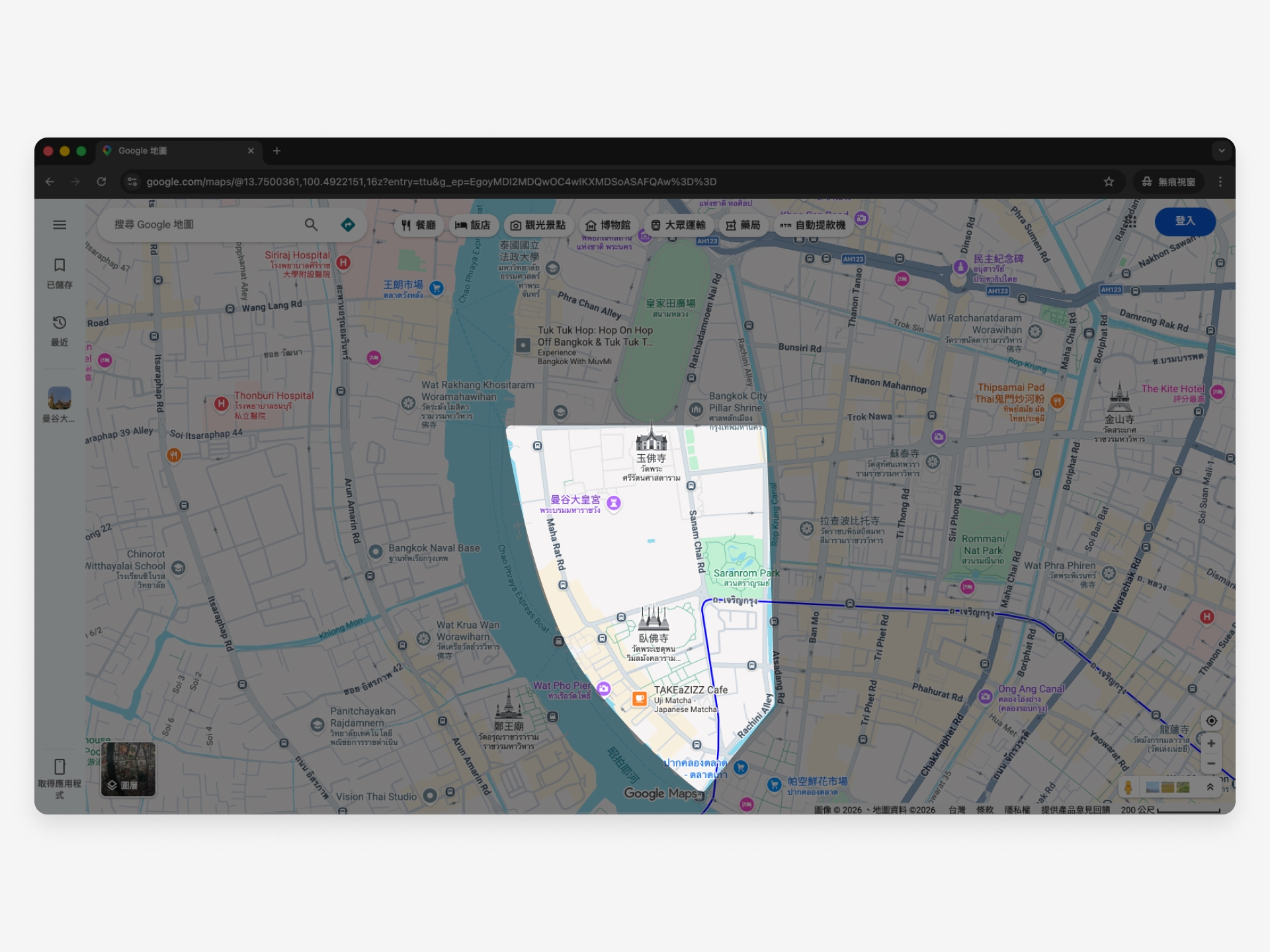Click the blue 登入 sign-in button
This screenshot has height=952, width=1270.
point(1185,221)
